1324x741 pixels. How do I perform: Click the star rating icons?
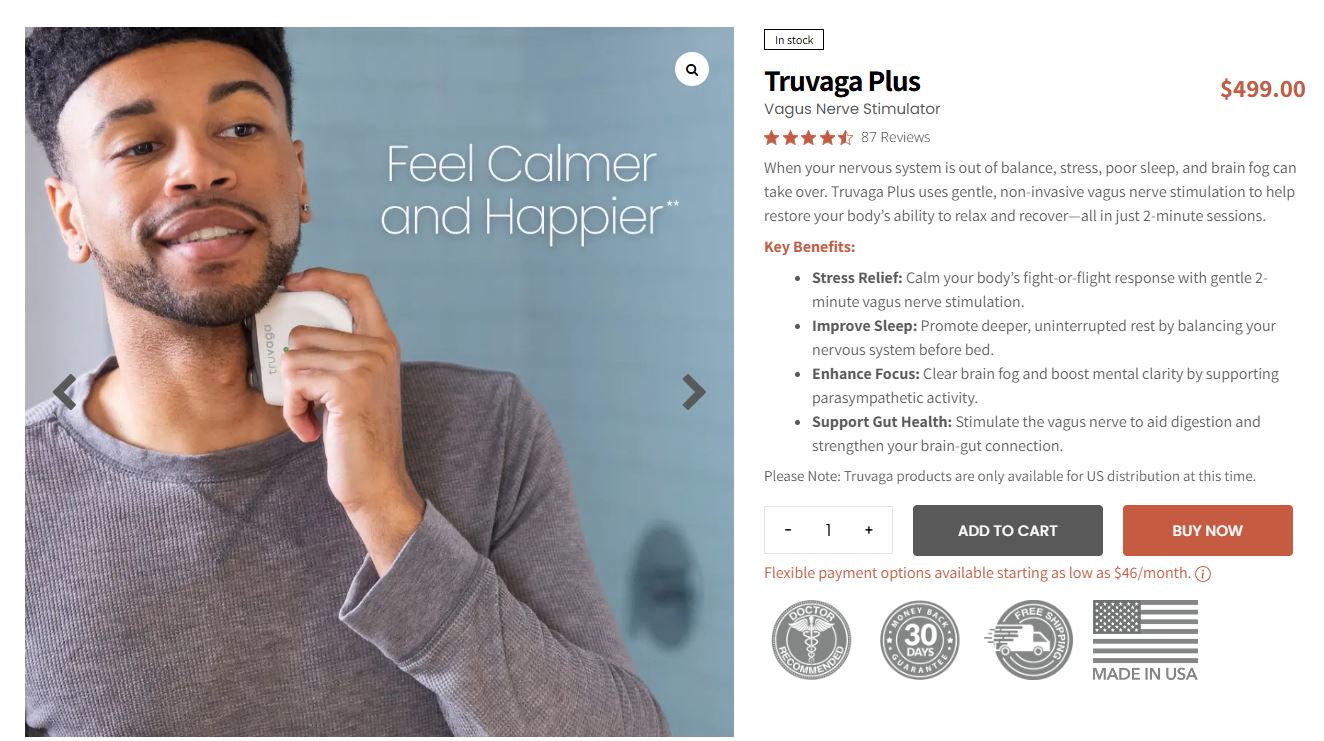point(808,138)
